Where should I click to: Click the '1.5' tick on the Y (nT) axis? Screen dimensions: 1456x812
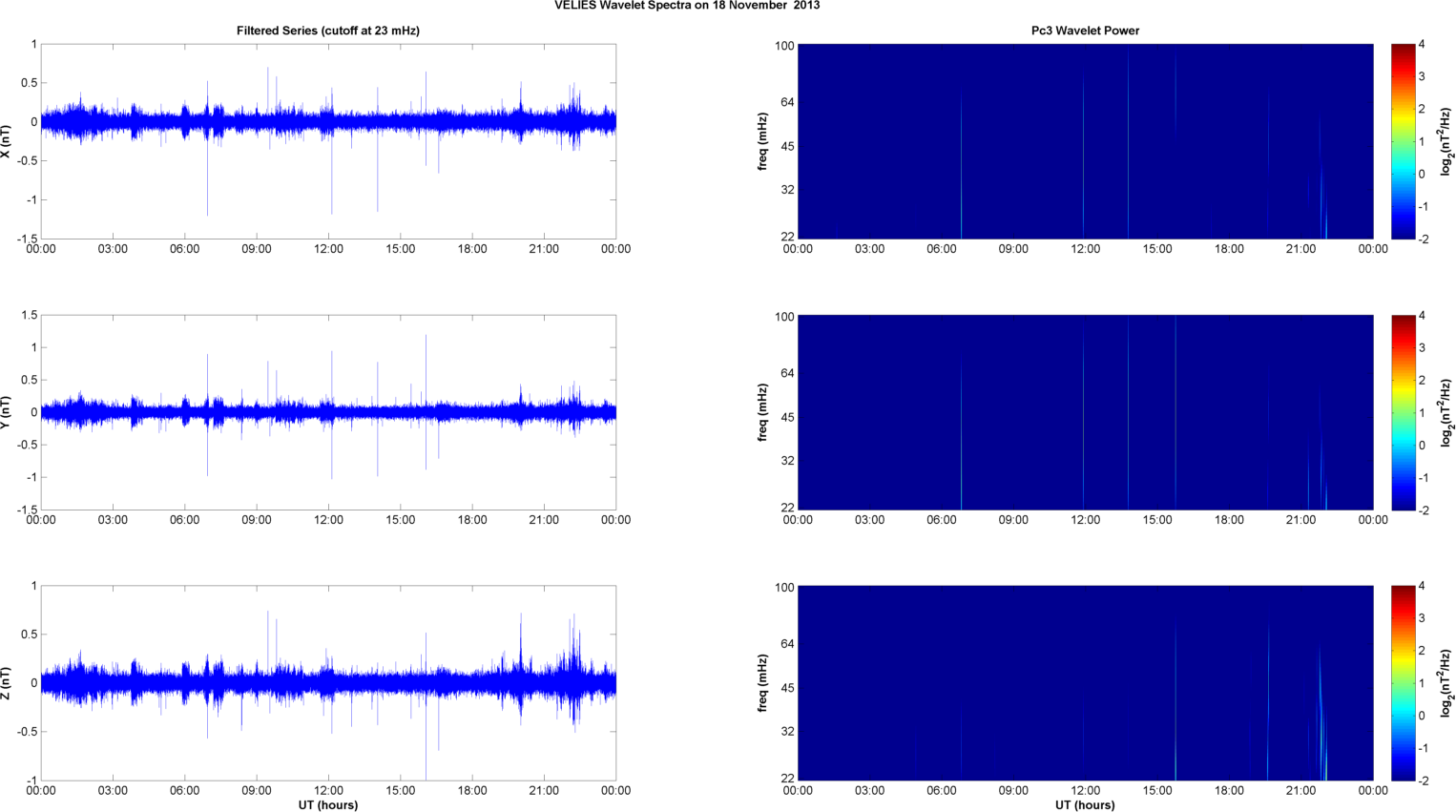click(x=29, y=316)
